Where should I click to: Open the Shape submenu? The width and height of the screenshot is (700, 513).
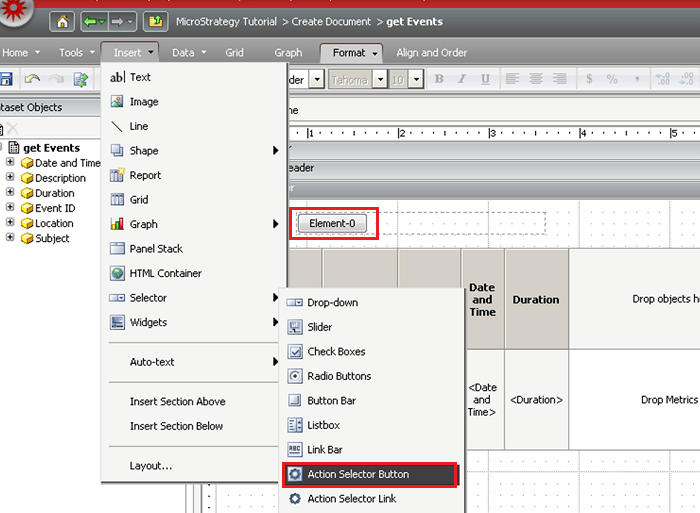tap(193, 151)
